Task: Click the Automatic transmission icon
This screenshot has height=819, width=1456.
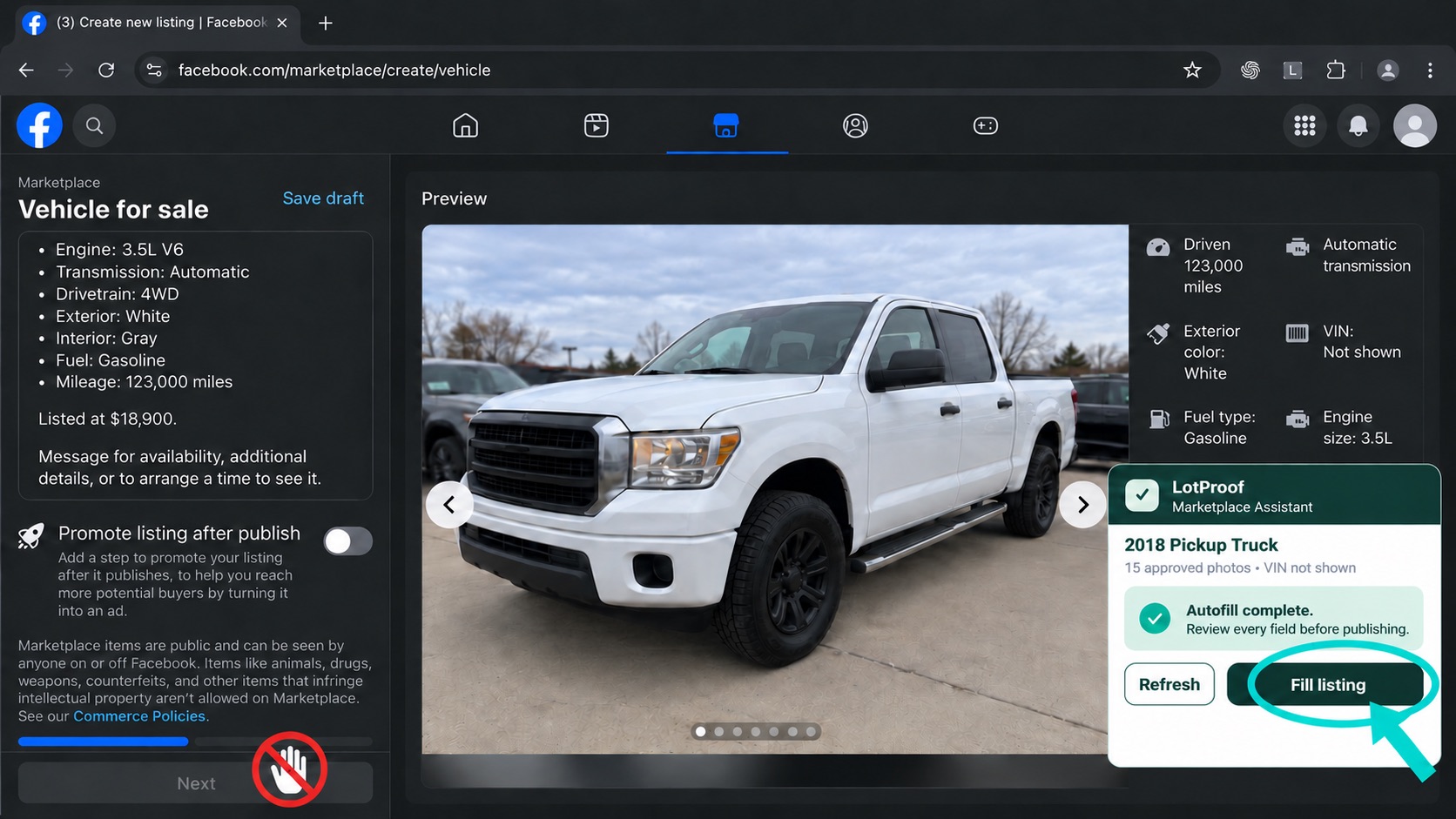Action: 1298,247
